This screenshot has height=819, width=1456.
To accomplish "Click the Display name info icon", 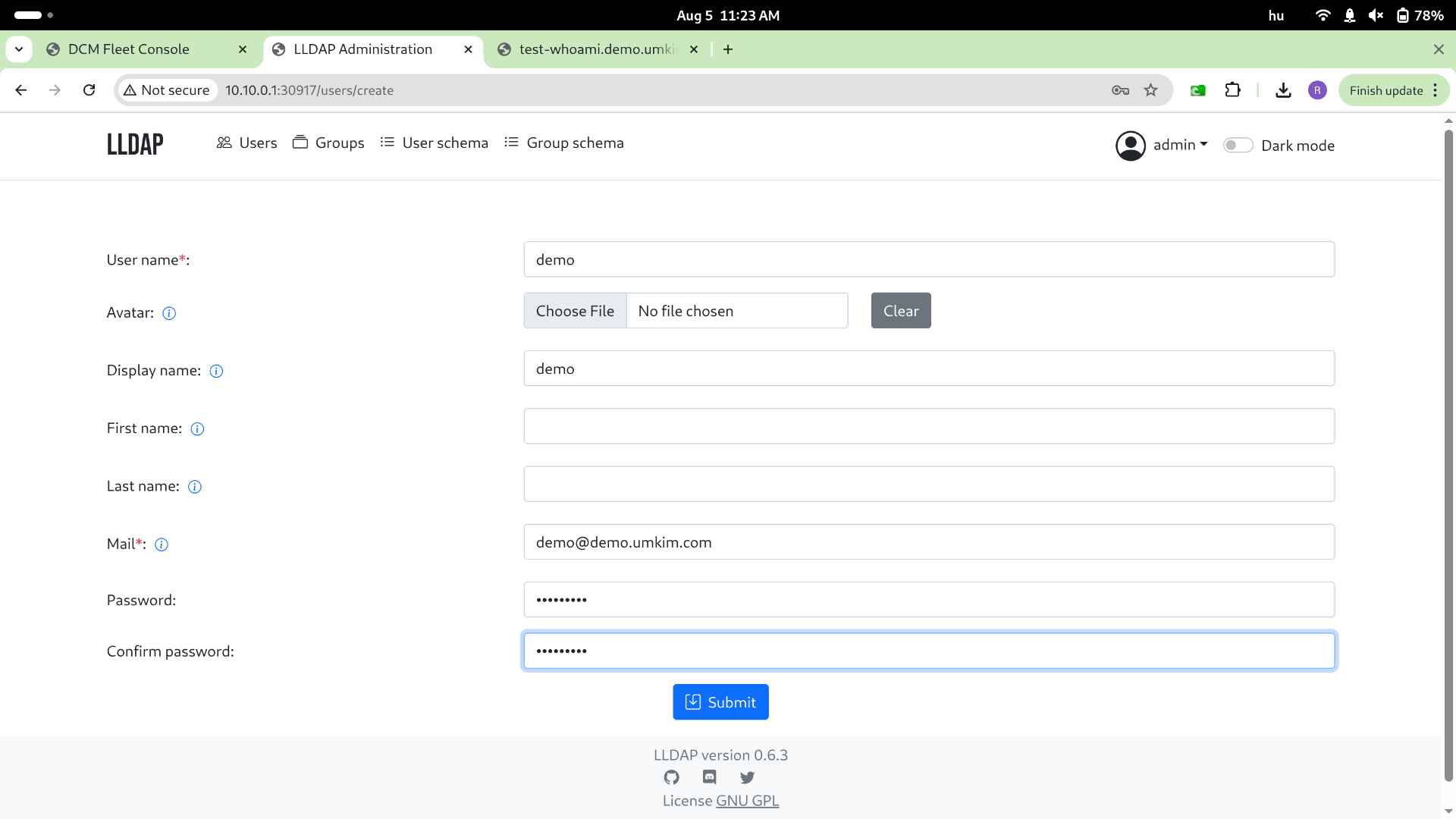I will click(216, 371).
